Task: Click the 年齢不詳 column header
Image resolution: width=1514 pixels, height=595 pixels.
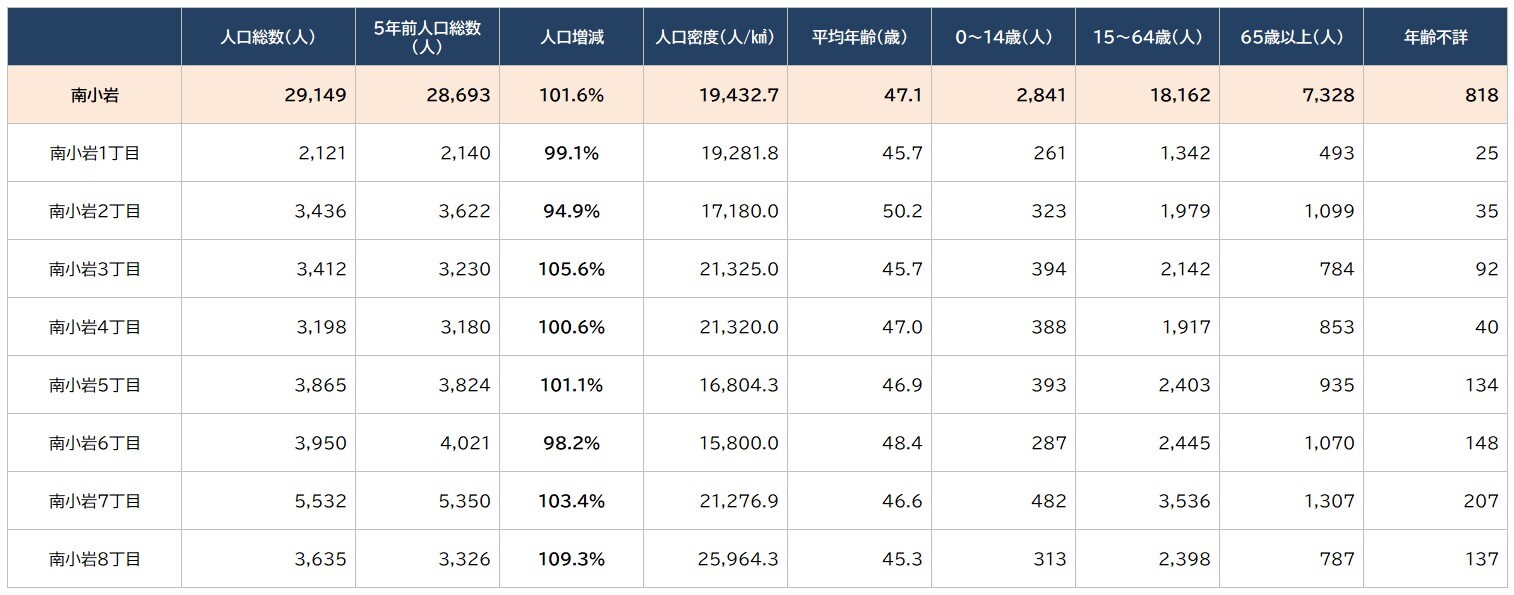Action: coord(1435,37)
